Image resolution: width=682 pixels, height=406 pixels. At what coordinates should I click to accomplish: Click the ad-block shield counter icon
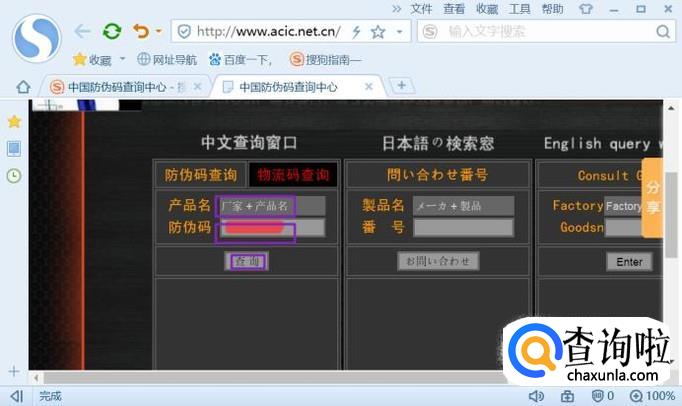603,396
